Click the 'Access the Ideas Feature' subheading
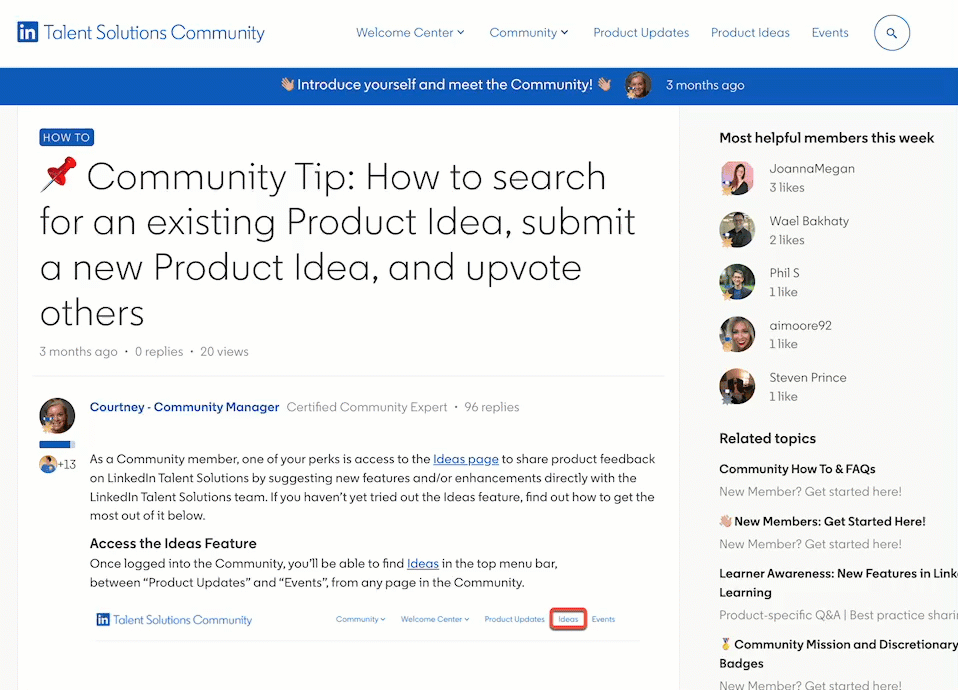The image size is (958, 690). tap(173, 543)
